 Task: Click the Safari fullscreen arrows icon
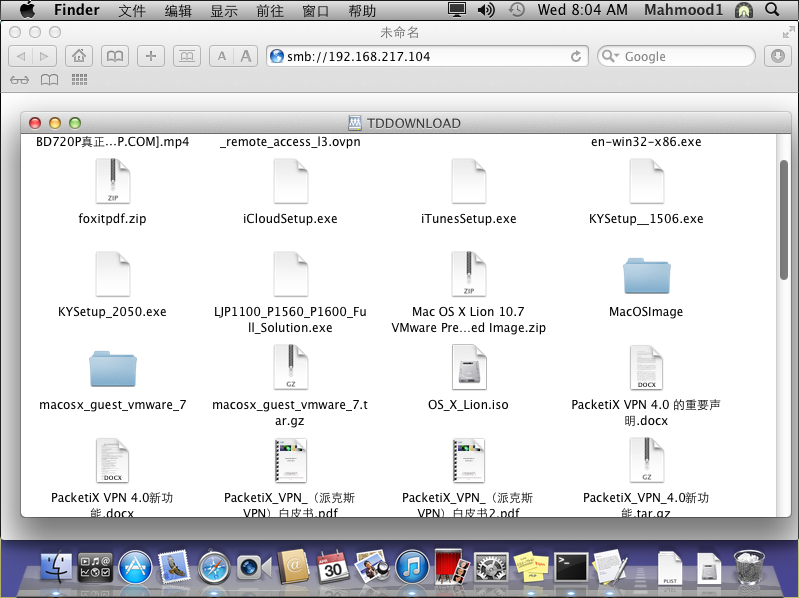pos(788,33)
